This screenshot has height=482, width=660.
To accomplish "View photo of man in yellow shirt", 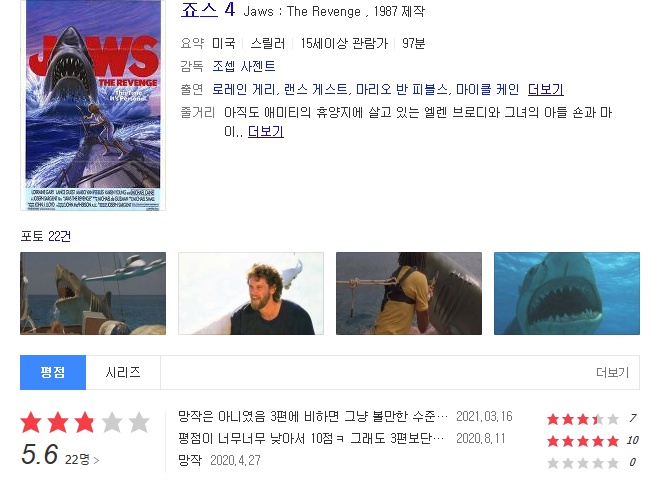I will click(x=409, y=293).
